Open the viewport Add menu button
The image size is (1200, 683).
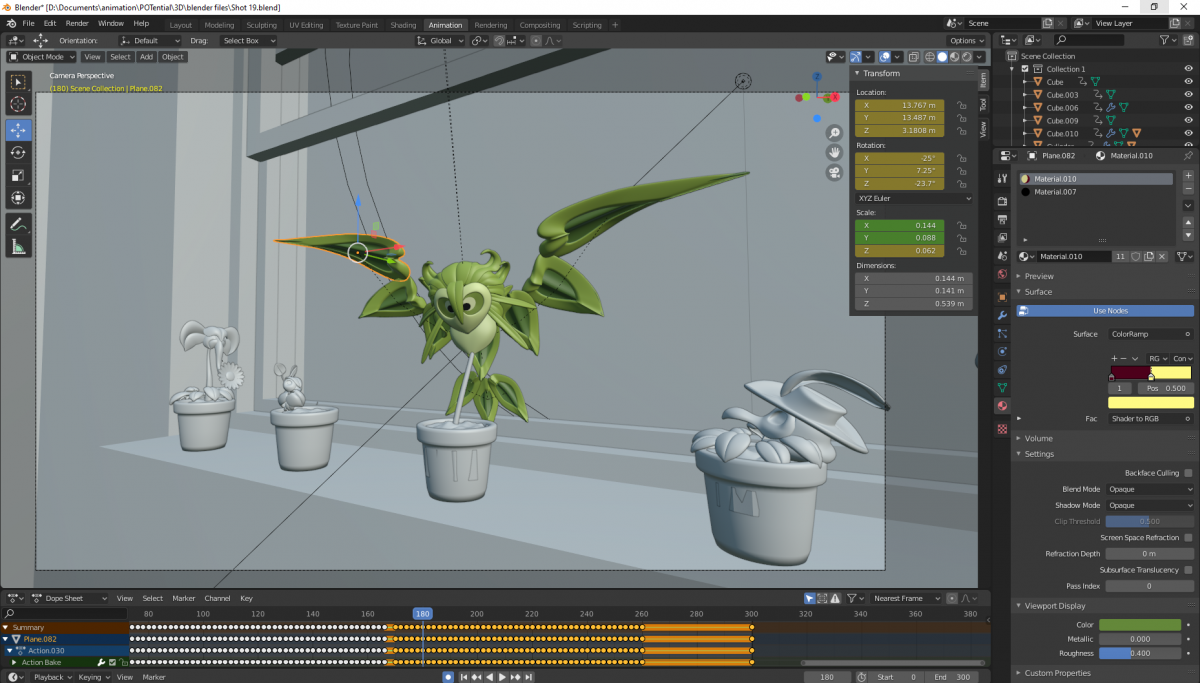[147, 57]
